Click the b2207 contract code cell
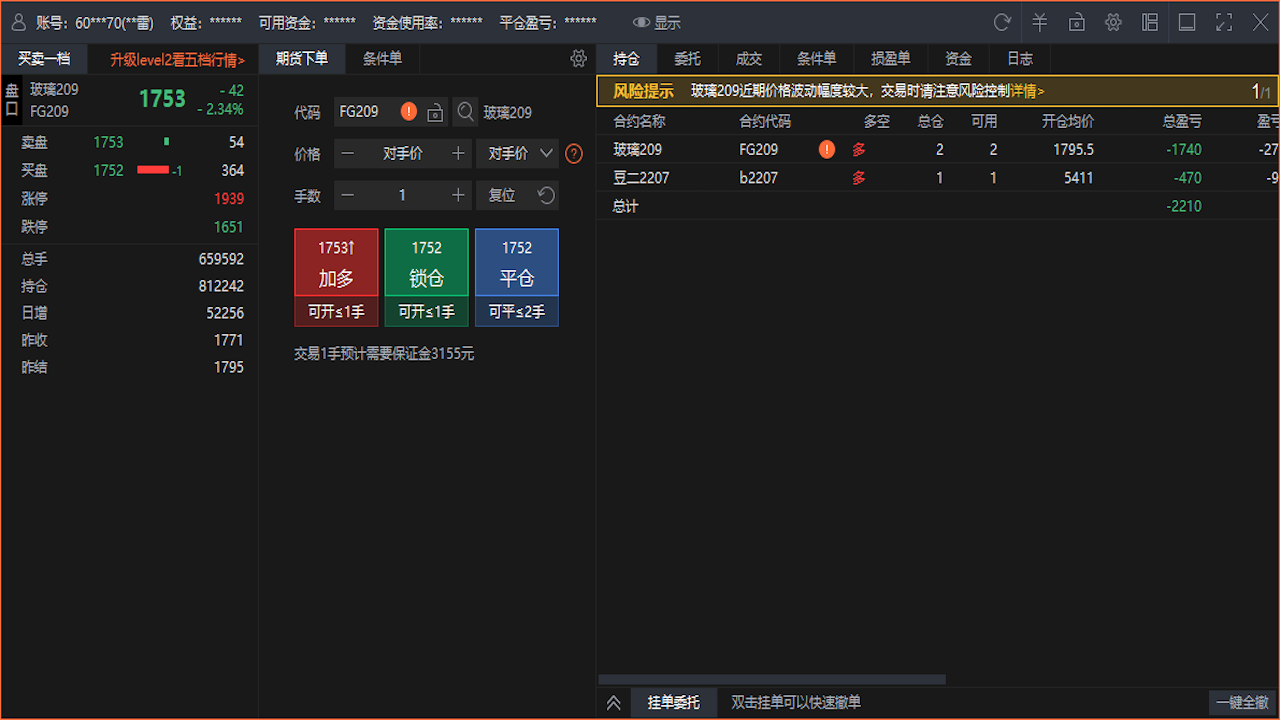 tap(759, 178)
